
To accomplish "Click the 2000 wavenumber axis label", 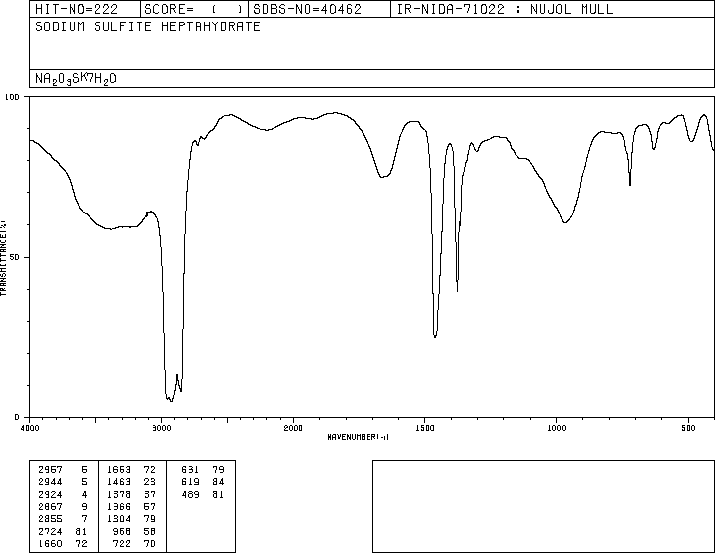I will [293, 428].
